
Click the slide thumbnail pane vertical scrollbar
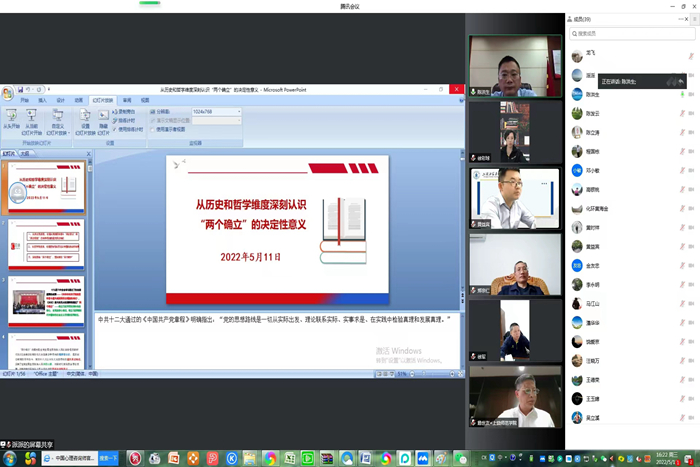(x=90, y=263)
